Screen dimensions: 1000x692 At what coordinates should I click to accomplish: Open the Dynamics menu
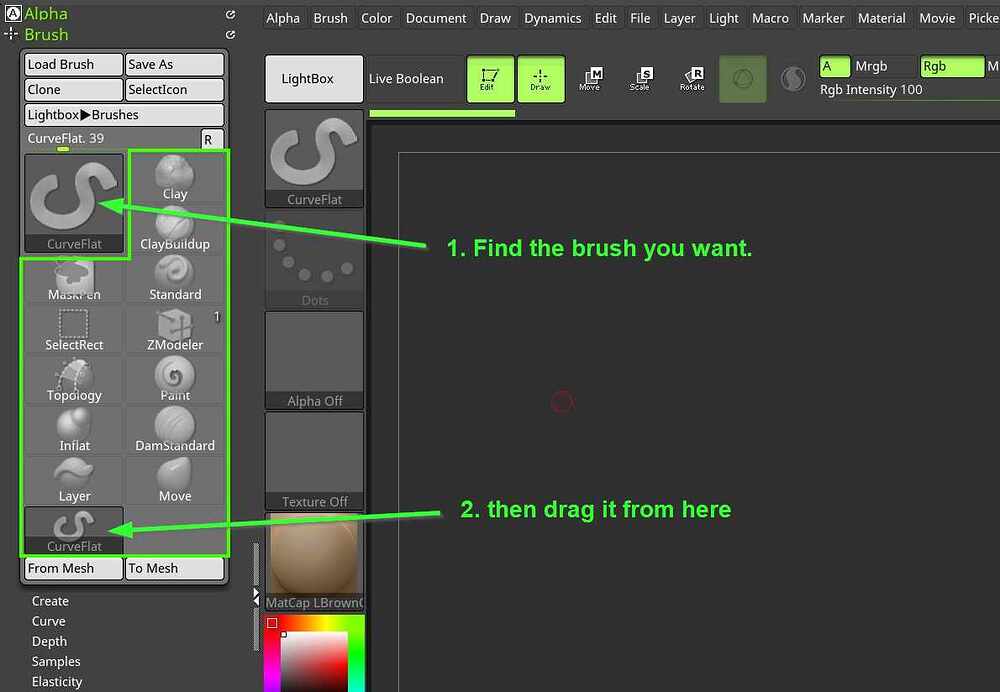pyautogui.click(x=552, y=18)
